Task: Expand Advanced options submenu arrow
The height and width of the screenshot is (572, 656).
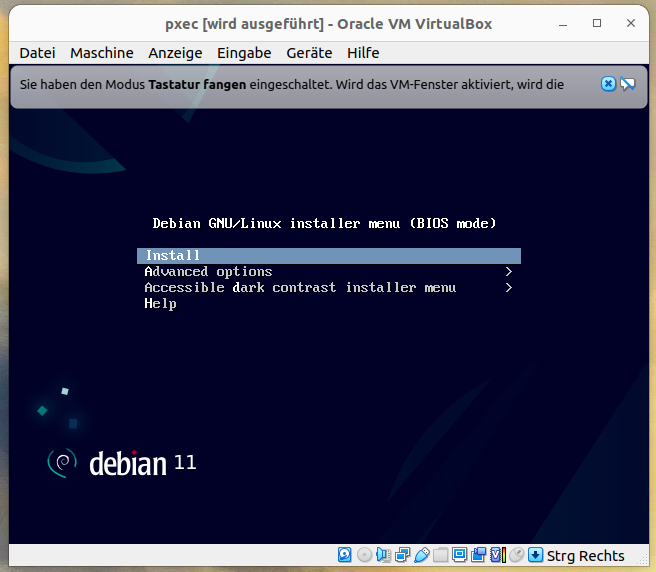Action: coord(509,272)
